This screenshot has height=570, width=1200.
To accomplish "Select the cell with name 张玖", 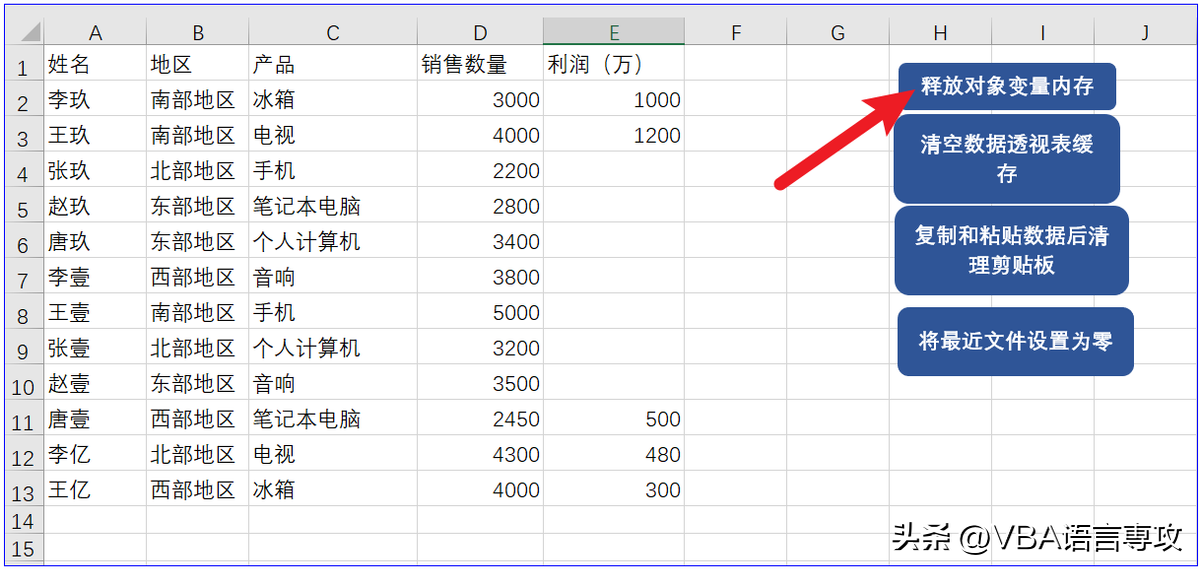I will 95,171.
